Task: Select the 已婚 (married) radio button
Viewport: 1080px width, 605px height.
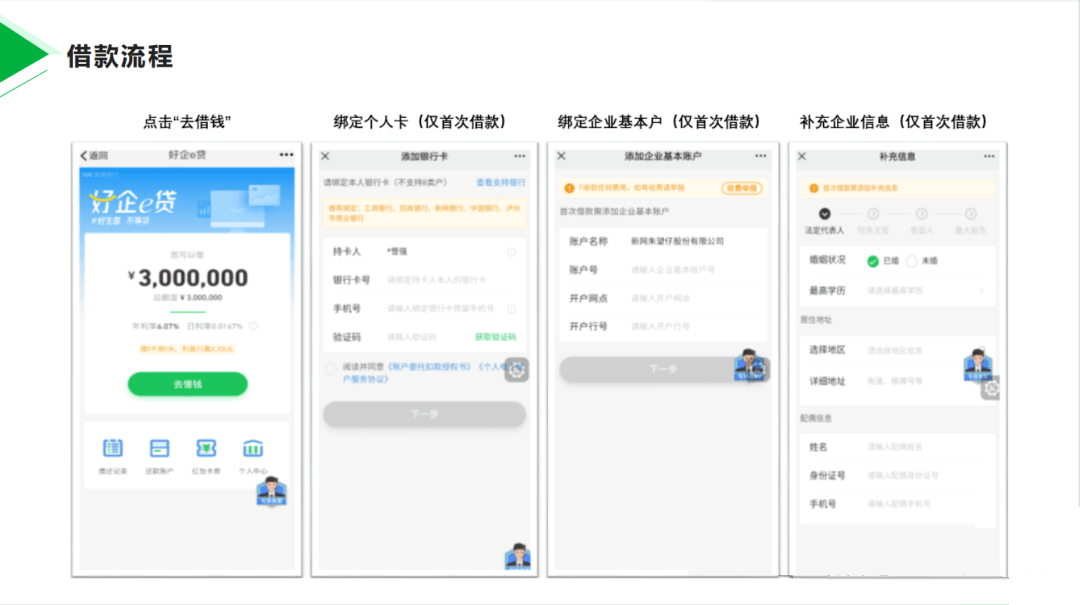Action: (872, 261)
